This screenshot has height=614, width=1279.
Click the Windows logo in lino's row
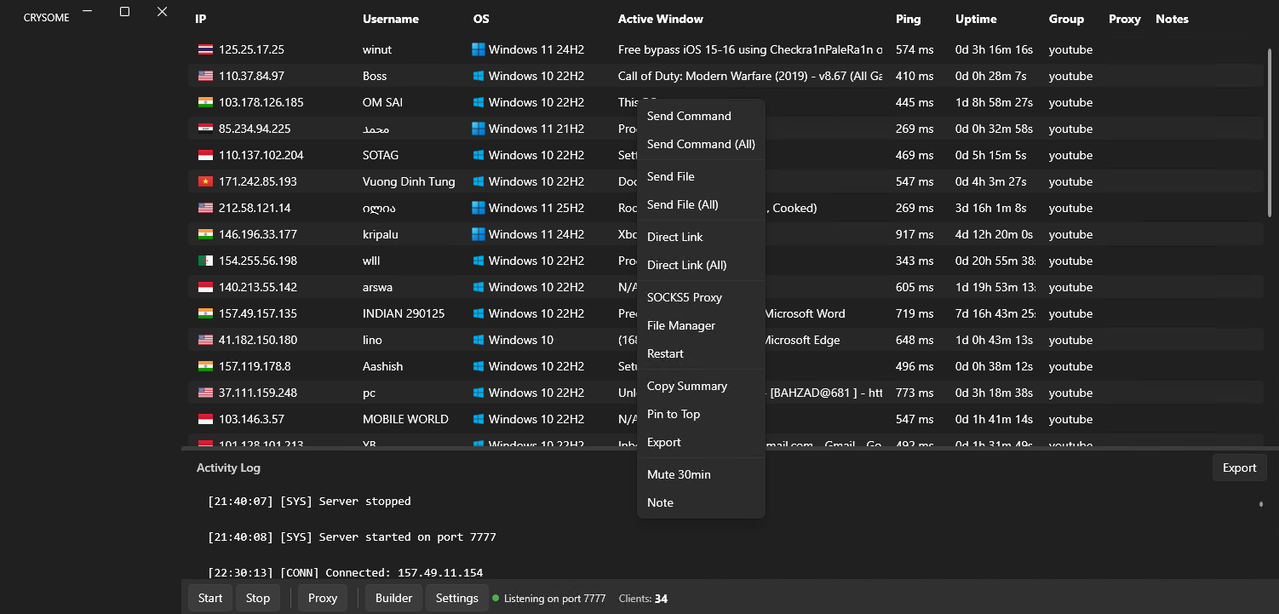coord(478,340)
